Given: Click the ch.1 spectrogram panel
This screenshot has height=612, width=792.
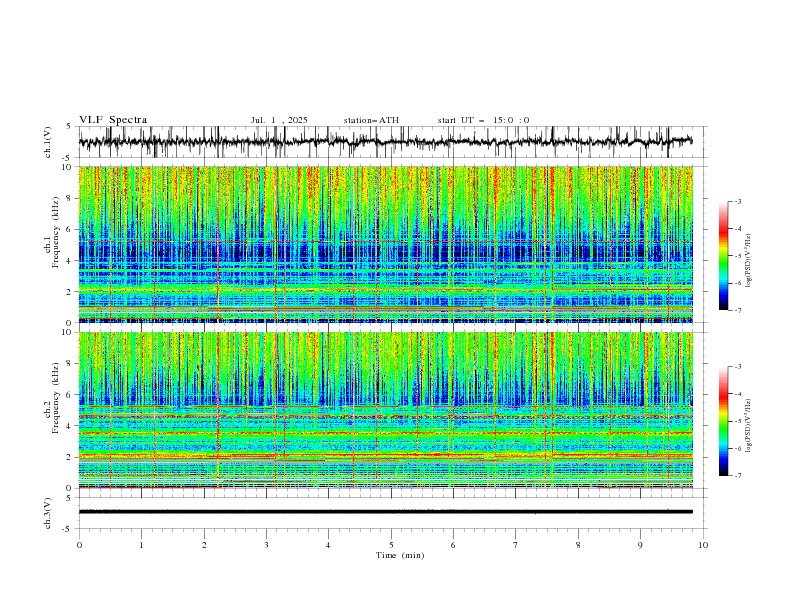Looking at the screenshot, I should point(385,244).
